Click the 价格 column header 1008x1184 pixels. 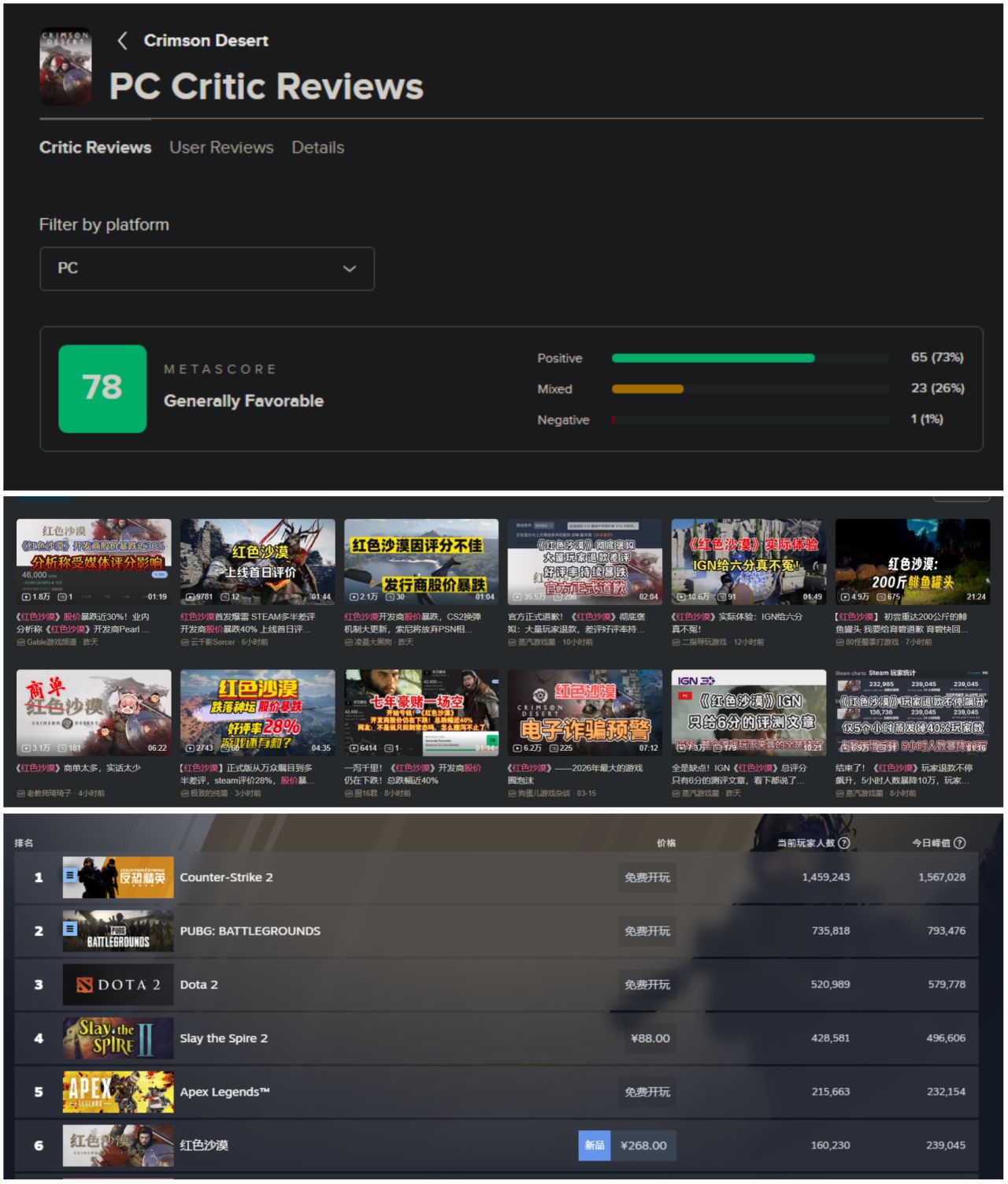pos(666,843)
